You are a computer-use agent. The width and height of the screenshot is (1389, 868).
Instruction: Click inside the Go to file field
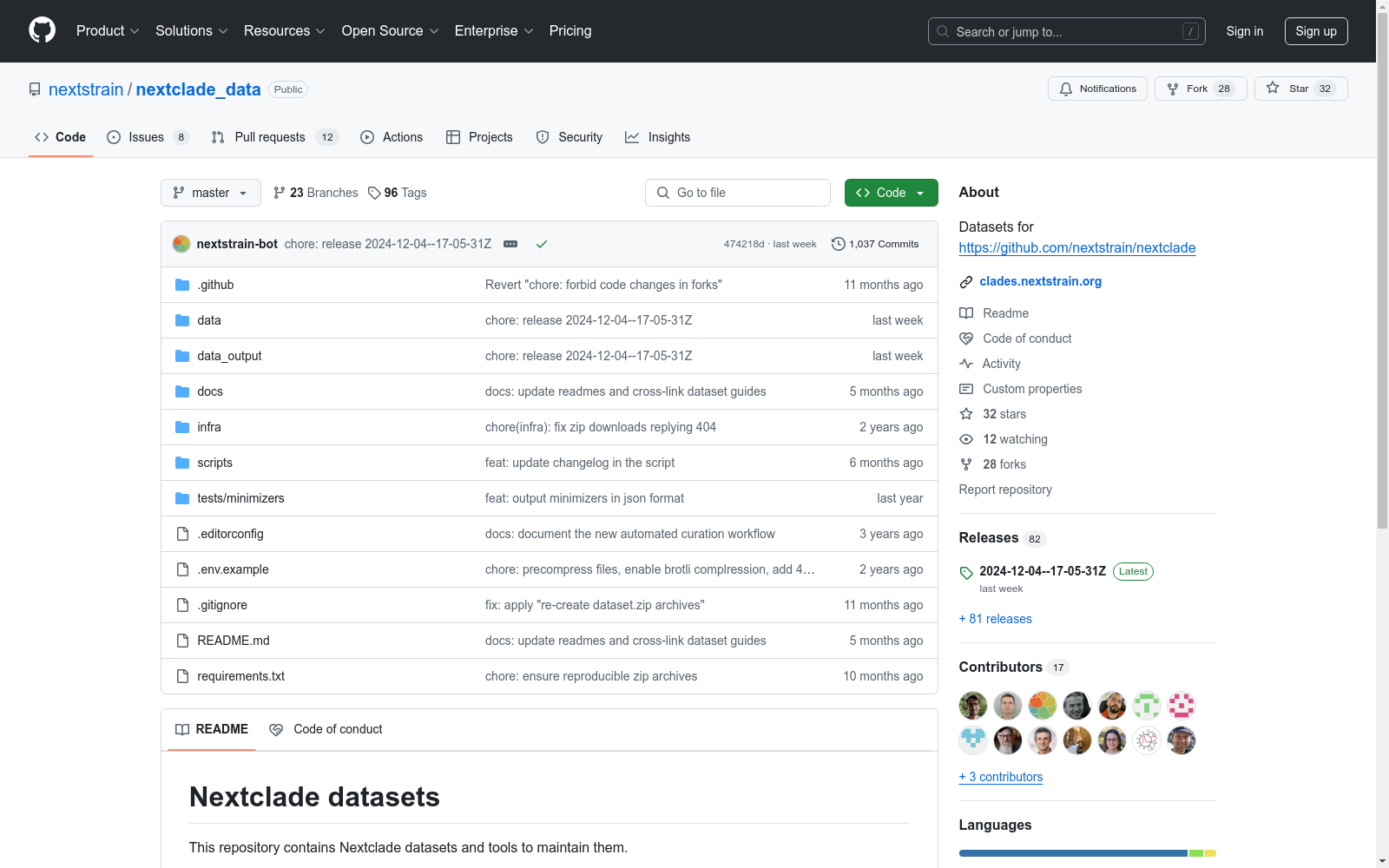tap(737, 193)
